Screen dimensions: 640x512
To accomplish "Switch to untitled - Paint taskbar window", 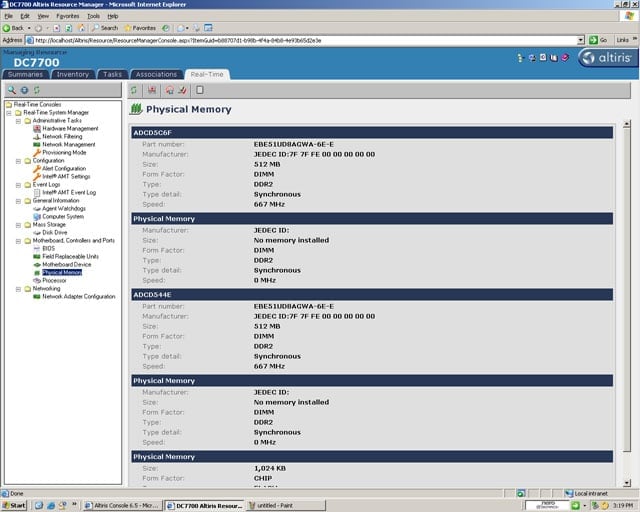I will (287, 505).
